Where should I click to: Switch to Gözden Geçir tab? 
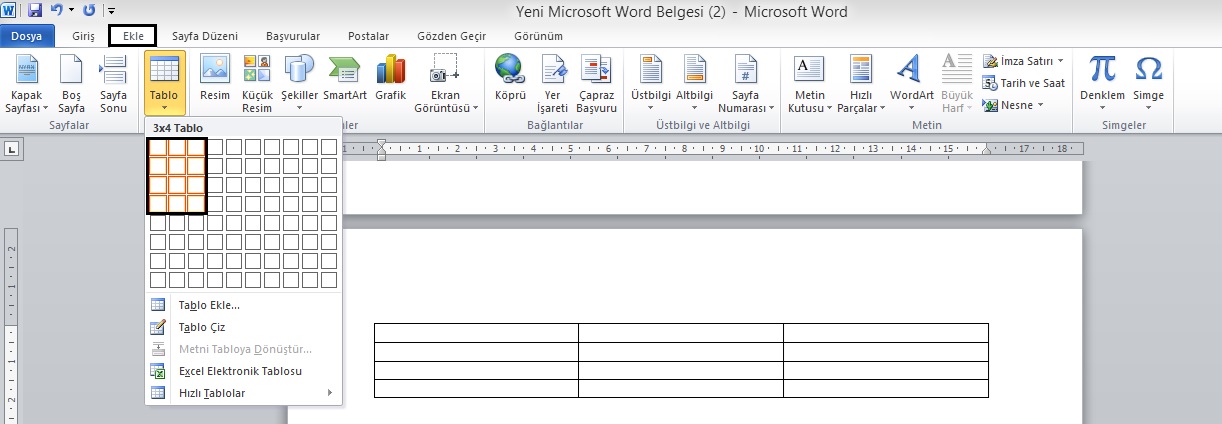coord(451,36)
